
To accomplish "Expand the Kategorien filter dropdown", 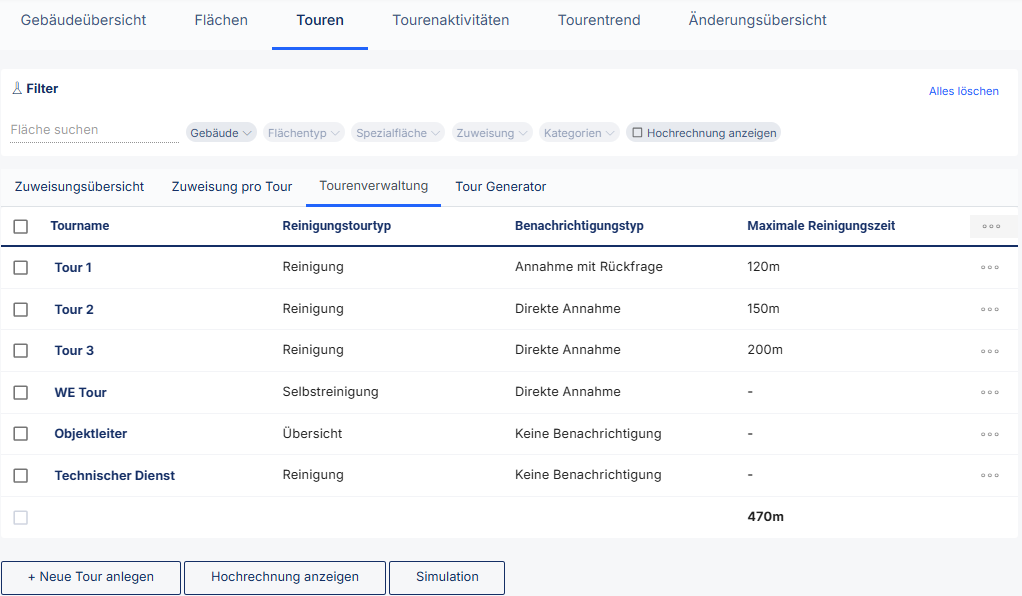I will tap(579, 133).
